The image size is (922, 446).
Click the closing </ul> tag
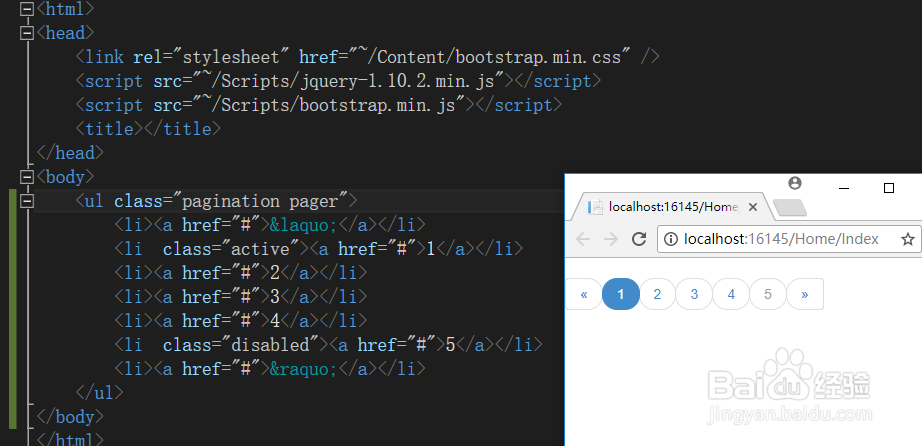pos(99,392)
